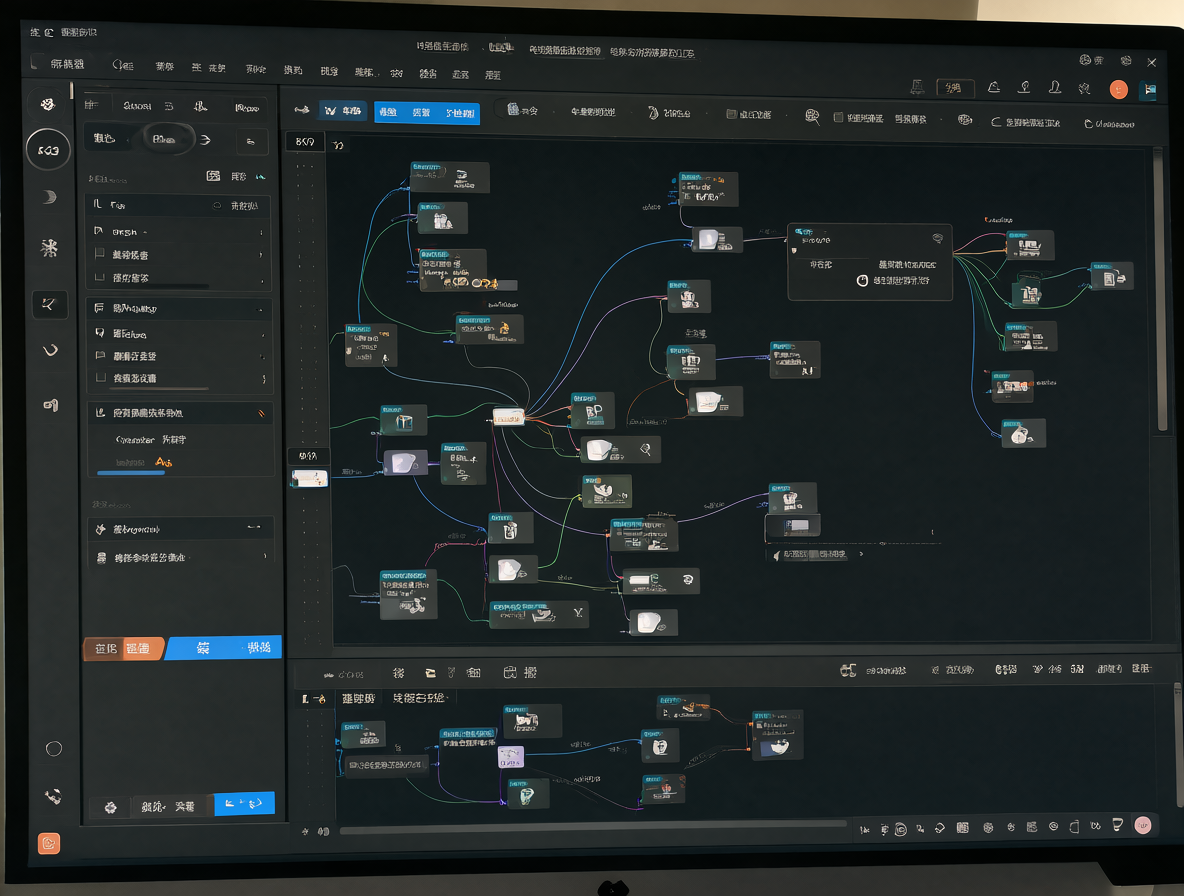Open the brain magnifier icon in the toolbar
1184x896 pixels.
coord(812,117)
